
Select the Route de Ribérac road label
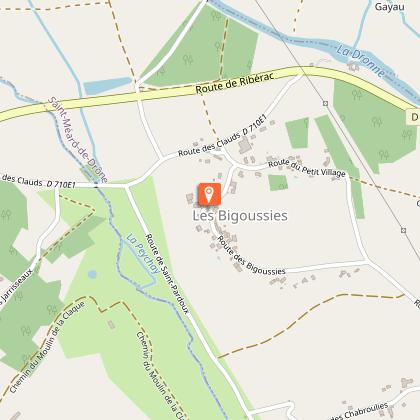coord(235,83)
